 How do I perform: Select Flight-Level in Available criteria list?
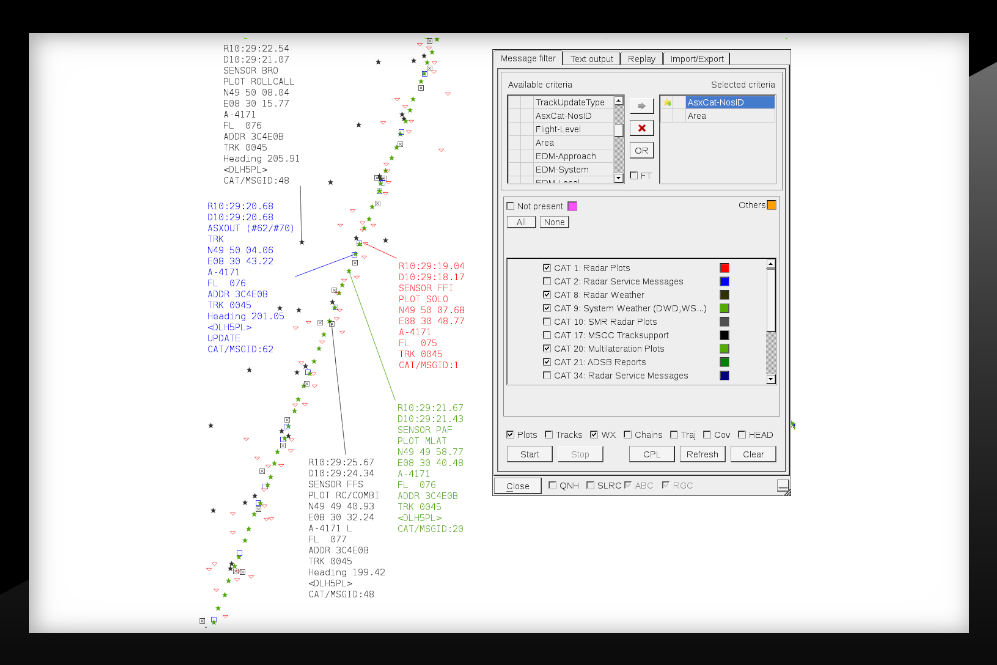[x=560, y=129]
